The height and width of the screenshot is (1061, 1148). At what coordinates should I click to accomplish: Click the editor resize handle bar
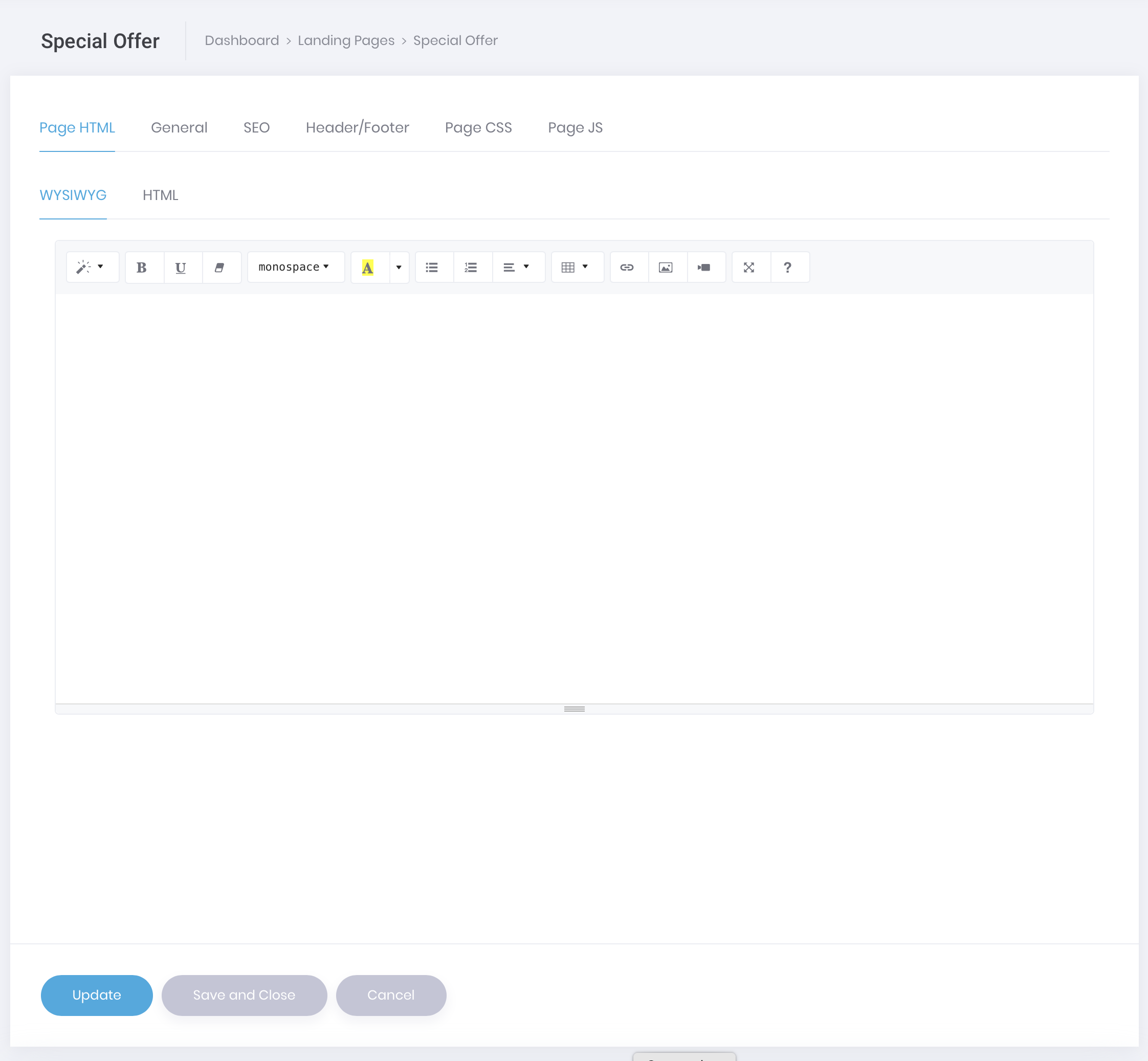point(574,709)
